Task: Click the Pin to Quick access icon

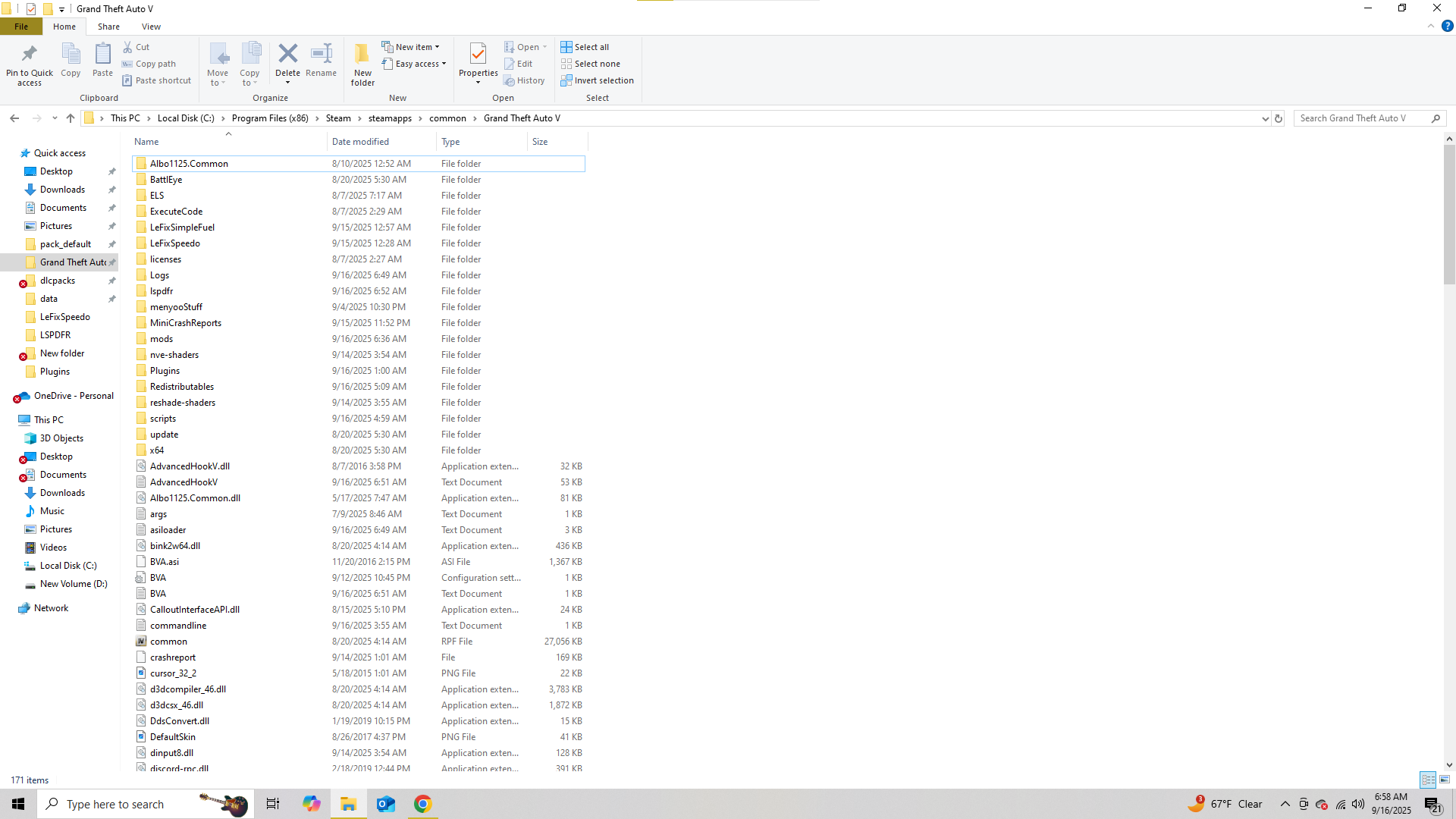Action: [29, 55]
